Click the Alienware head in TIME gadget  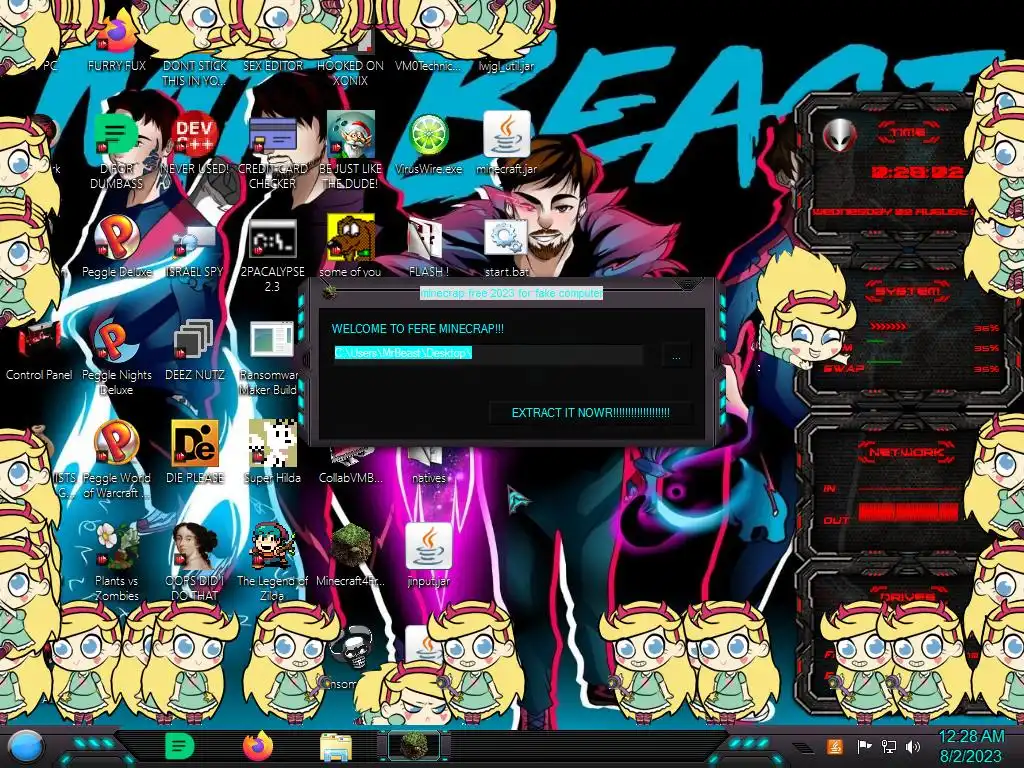pyautogui.click(x=839, y=136)
